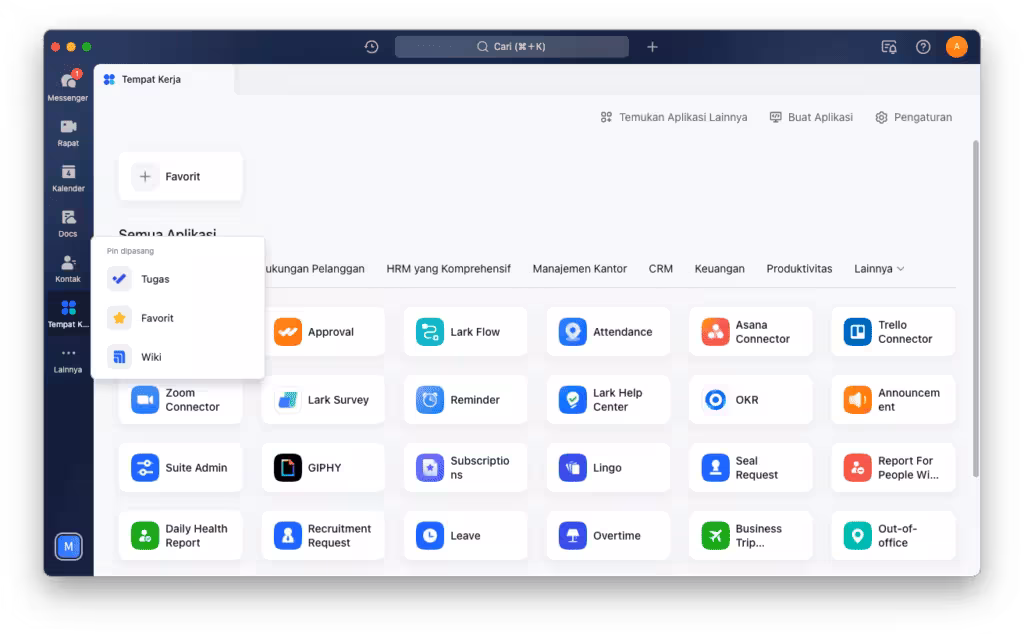Open the Announcement app
The height and width of the screenshot is (634, 1024).
pos(893,400)
